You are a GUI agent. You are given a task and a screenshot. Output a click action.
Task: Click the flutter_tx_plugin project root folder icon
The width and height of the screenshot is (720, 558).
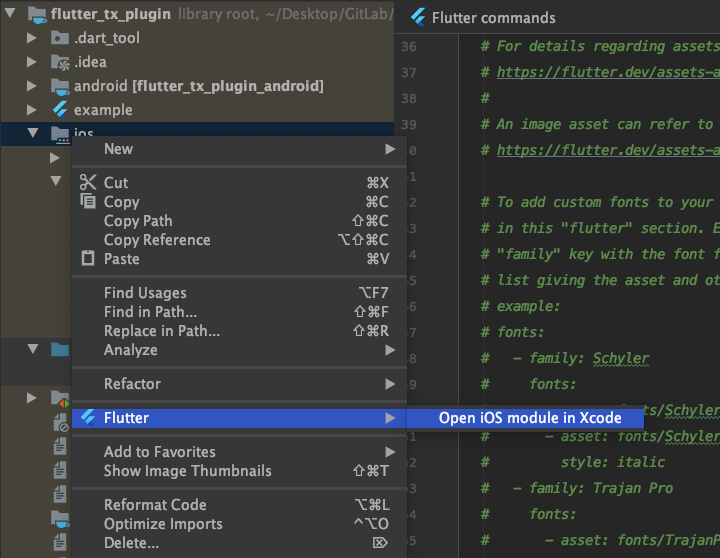point(37,14)
